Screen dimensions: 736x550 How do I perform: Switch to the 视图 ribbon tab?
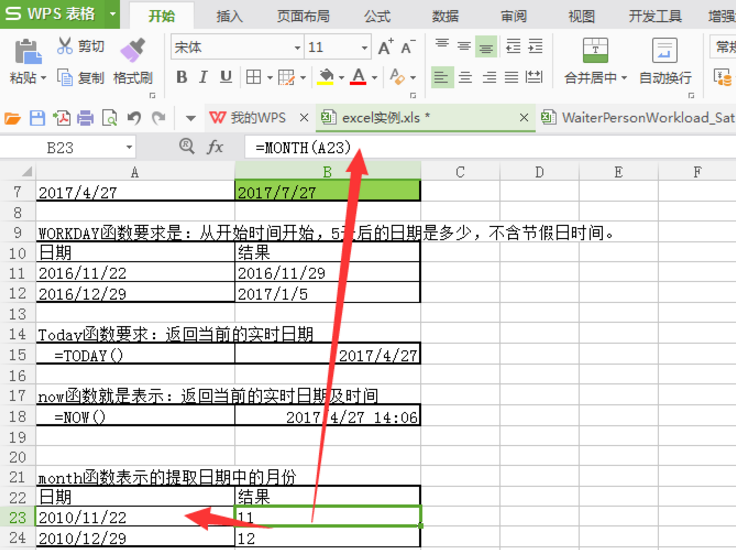(582, 16)
